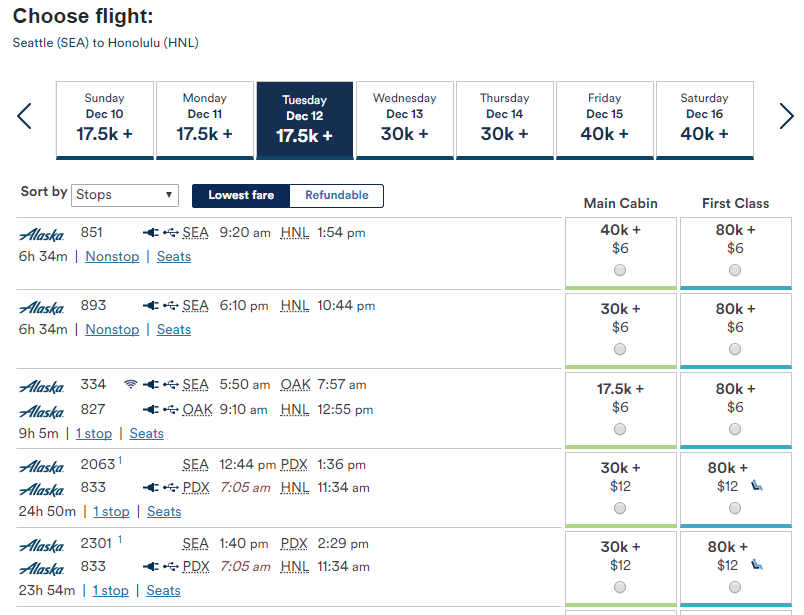Click power outlet icon on flight 827
804x615 pixels.
click(151, 410)
